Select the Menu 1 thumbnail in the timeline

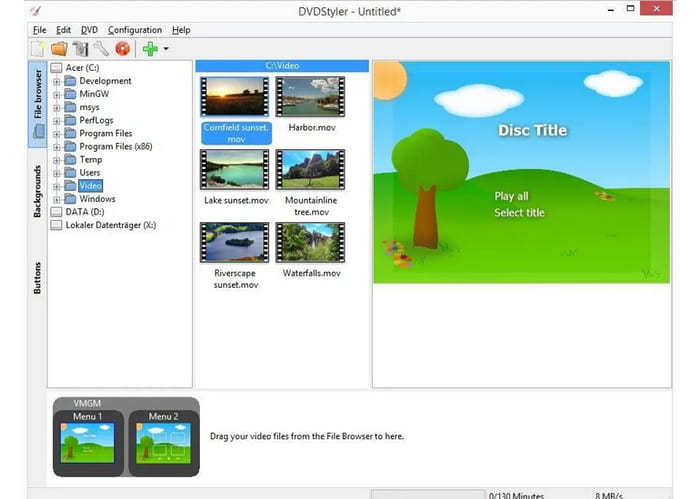[x=88, y=443]
